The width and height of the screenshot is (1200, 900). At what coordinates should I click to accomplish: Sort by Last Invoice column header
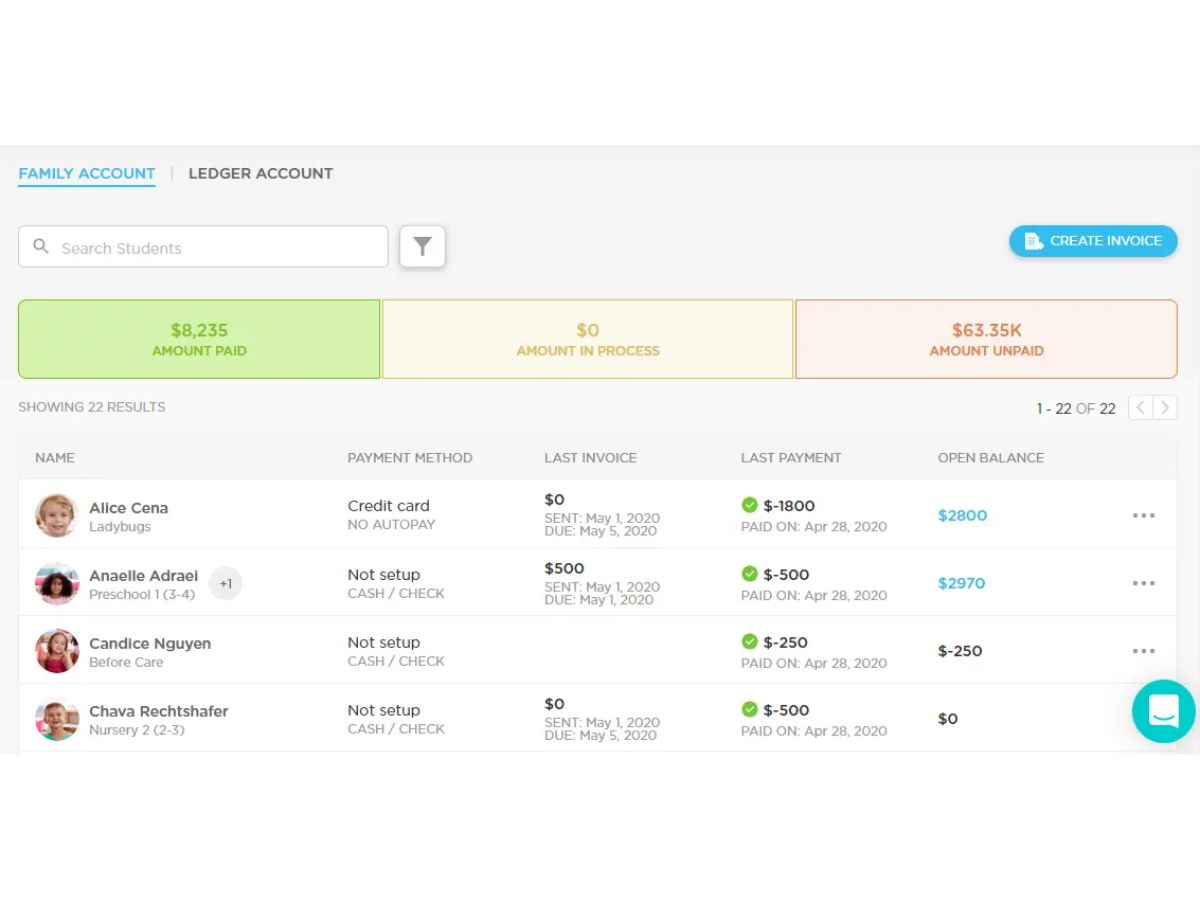click(591, 458)
